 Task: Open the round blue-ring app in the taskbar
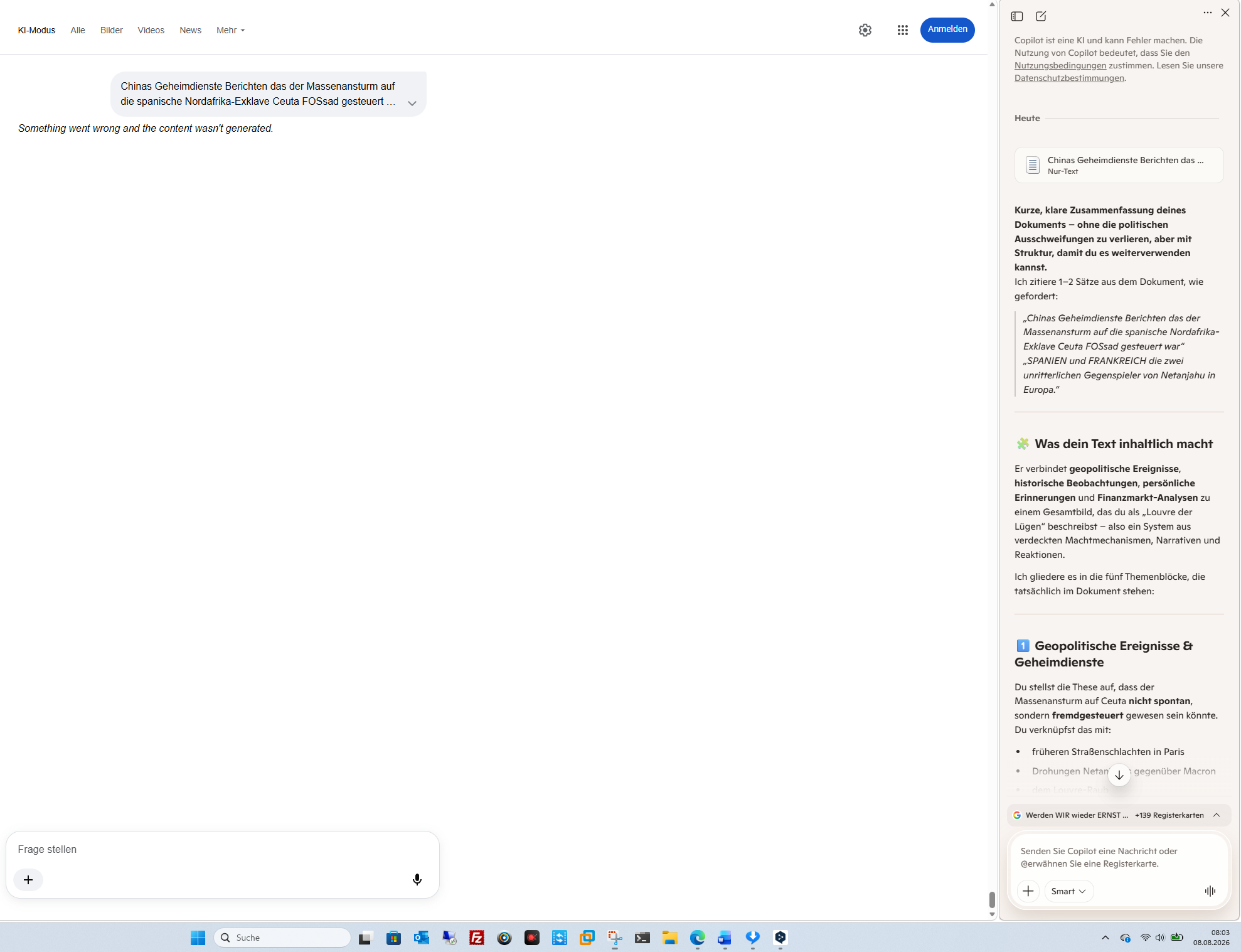pyautogui.click(x=504, y=938)
